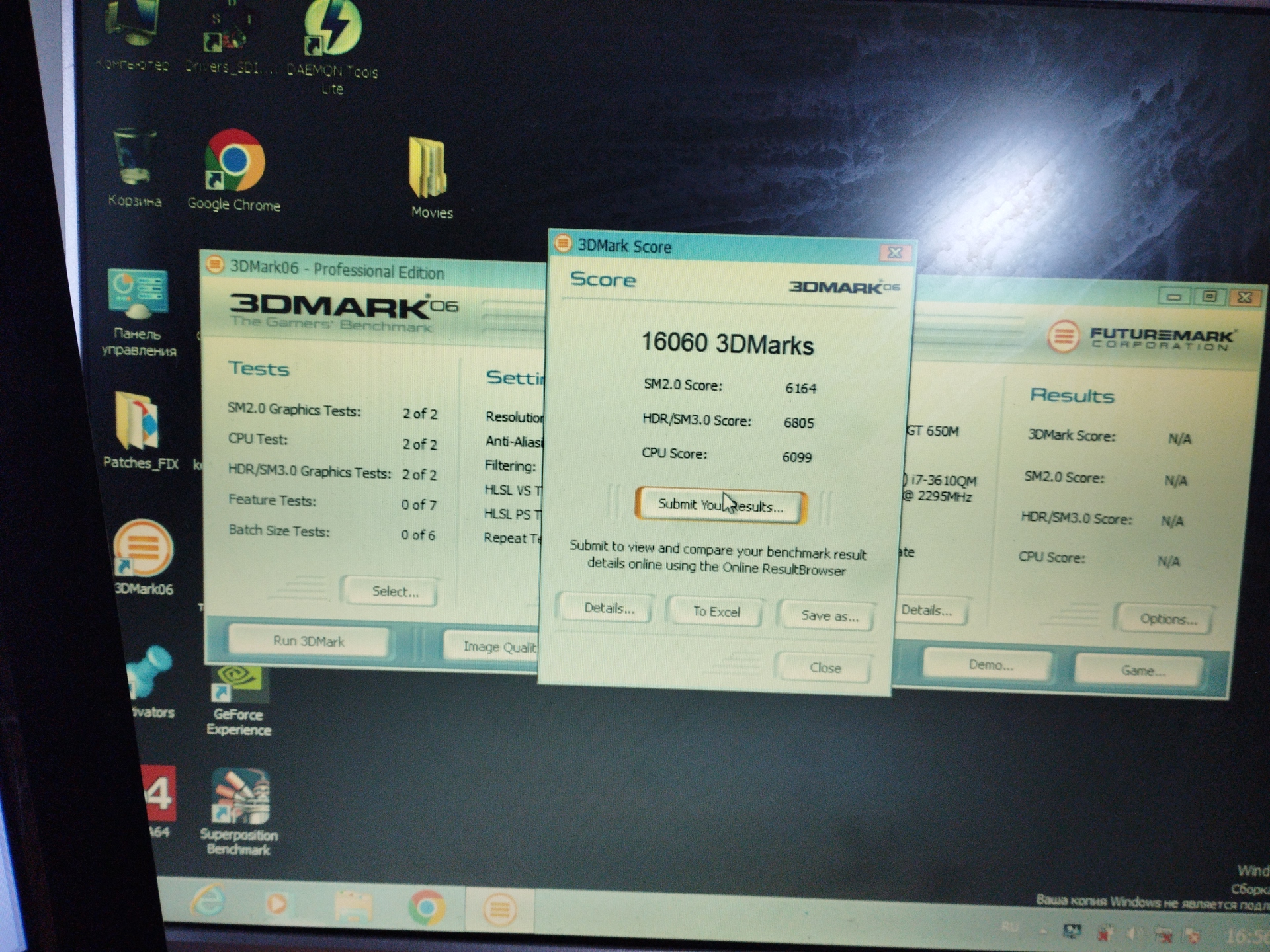1270x952 pixels.
Task: Open Internet Explorer from the taskbar
Action: click(x=209, y=902)
